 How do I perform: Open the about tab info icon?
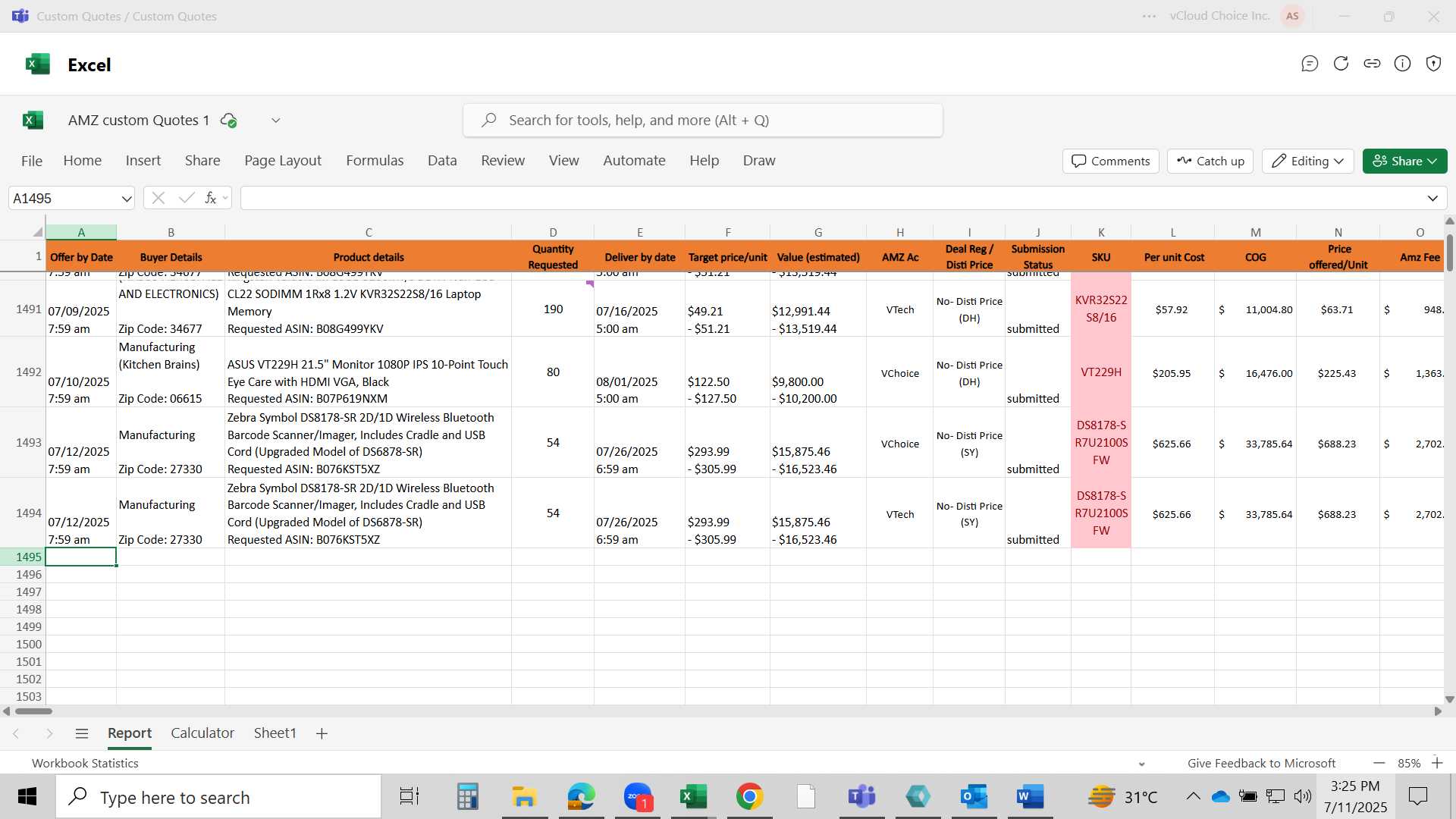(x=1403, y=64)
